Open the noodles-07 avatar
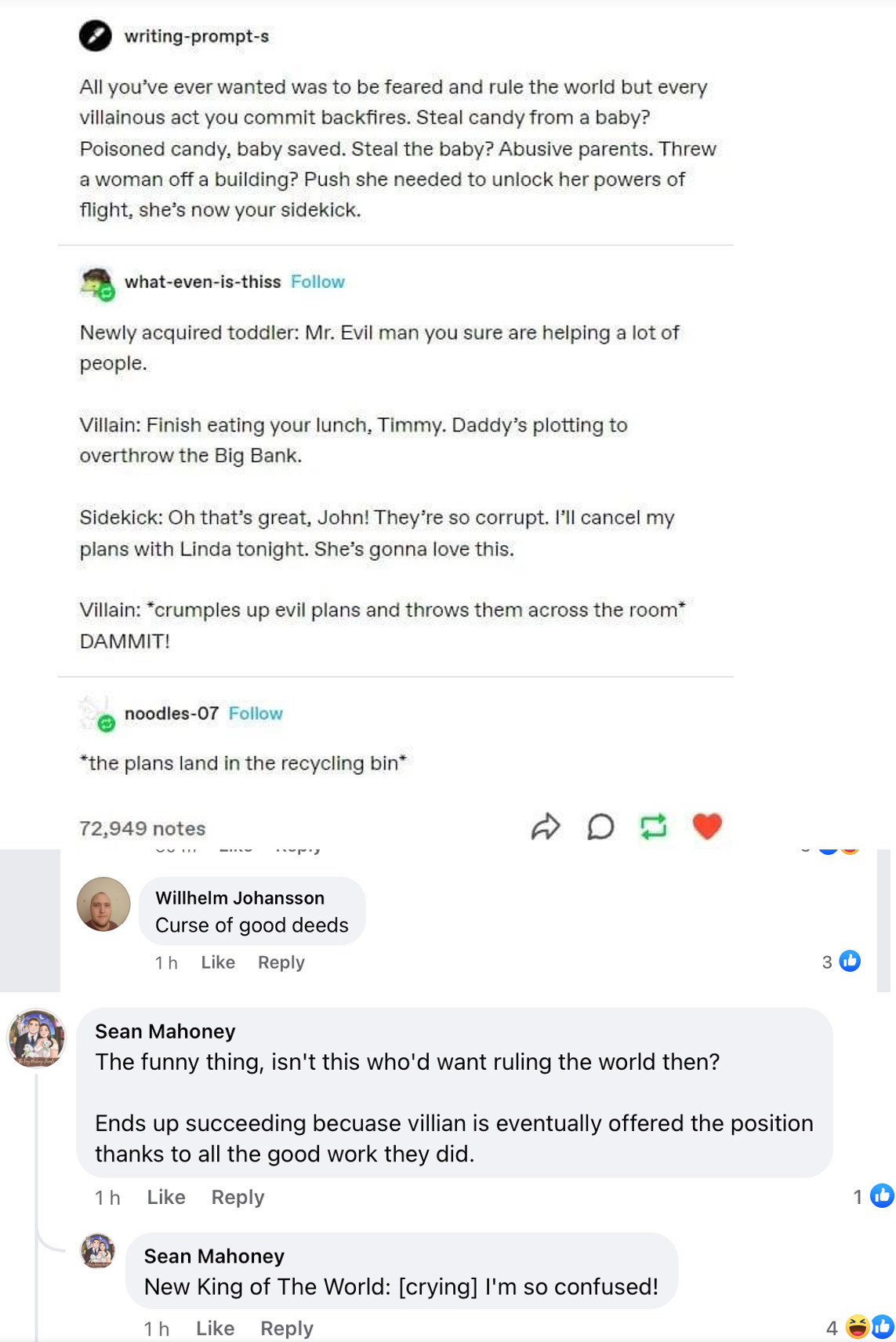The width and height of the screenshot is (896, 1342). pyautogui.click(x=97, y=714)
